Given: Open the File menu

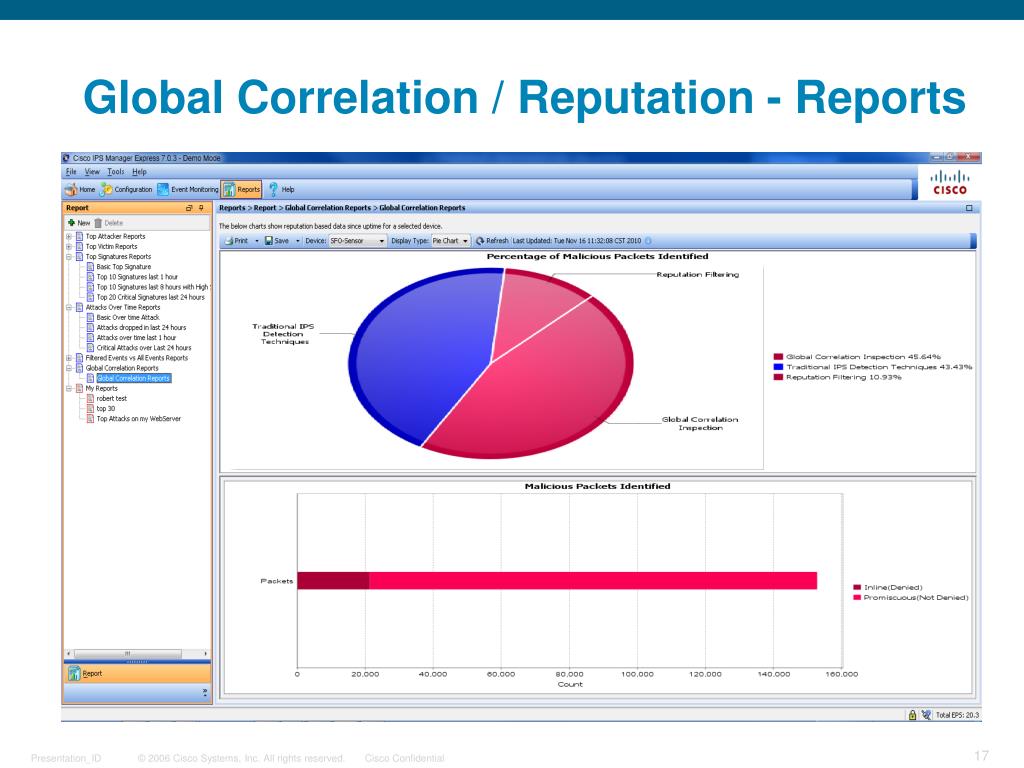Looking at the screenshot, I should click(x=71, y=172).
